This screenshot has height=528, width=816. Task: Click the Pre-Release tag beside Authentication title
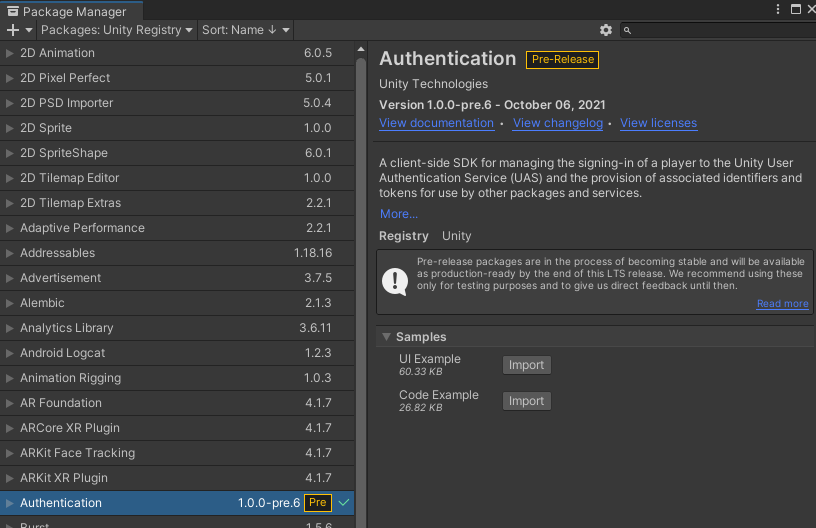[x=562, y=59]
